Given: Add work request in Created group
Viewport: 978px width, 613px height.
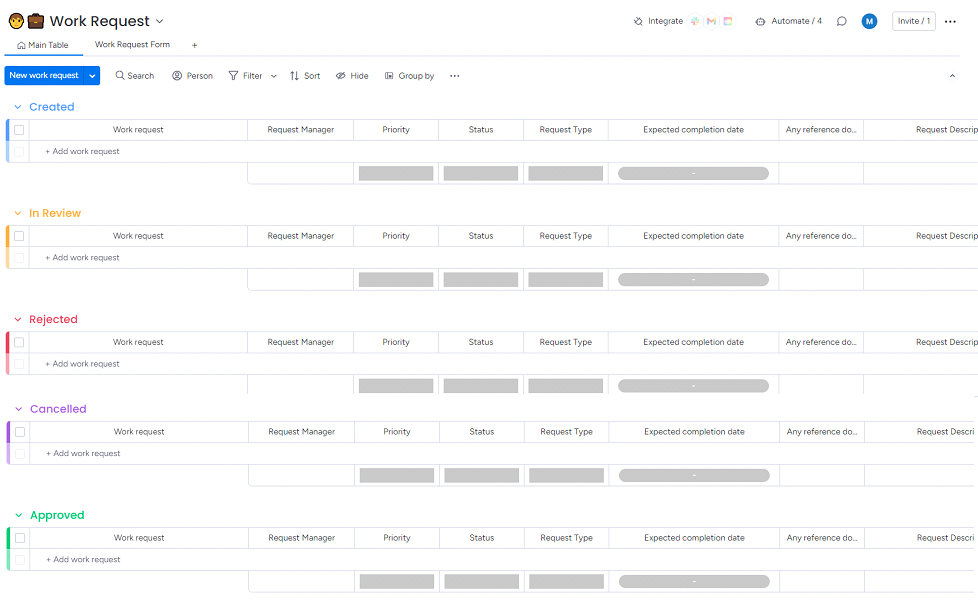Looking at the screenshot, I should [82, 151].
